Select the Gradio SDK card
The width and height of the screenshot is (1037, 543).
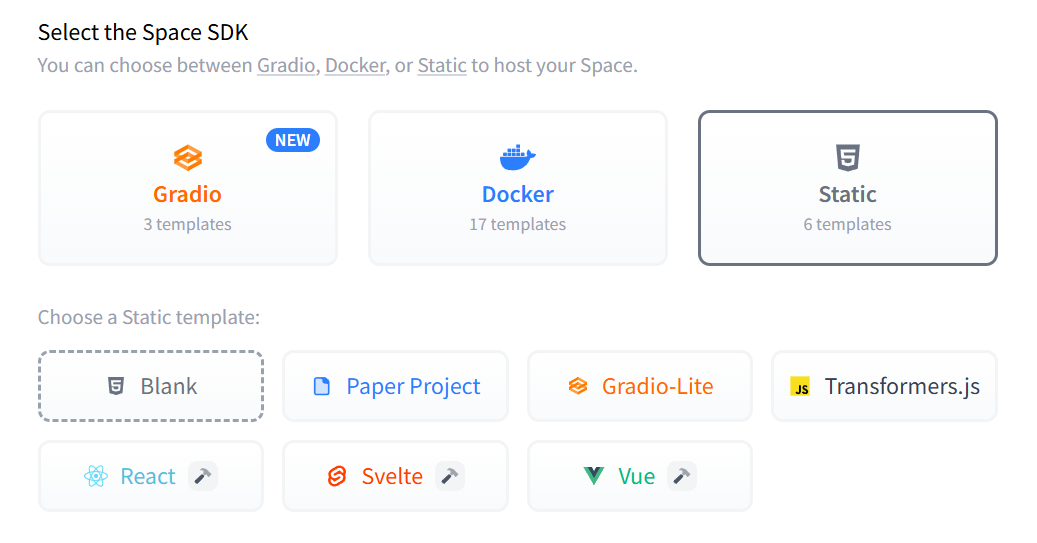(x=188, y=188)
